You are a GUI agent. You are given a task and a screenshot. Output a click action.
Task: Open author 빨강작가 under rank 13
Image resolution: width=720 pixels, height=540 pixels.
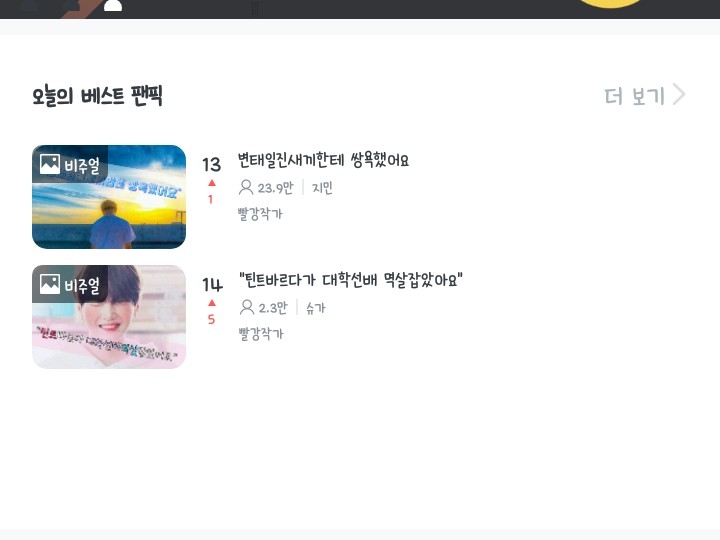pos(260,214)
